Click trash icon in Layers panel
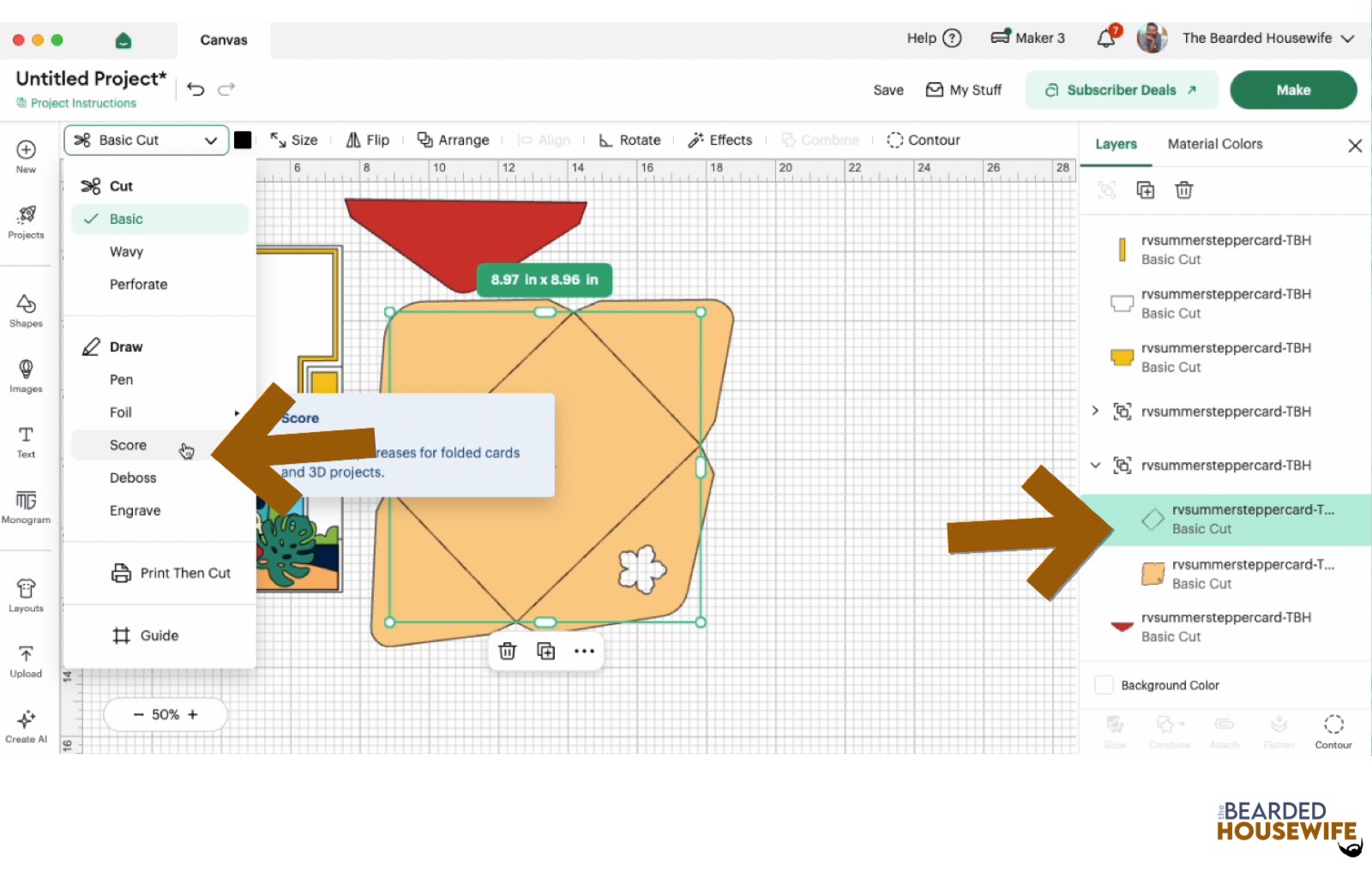 click(1184, 190)
